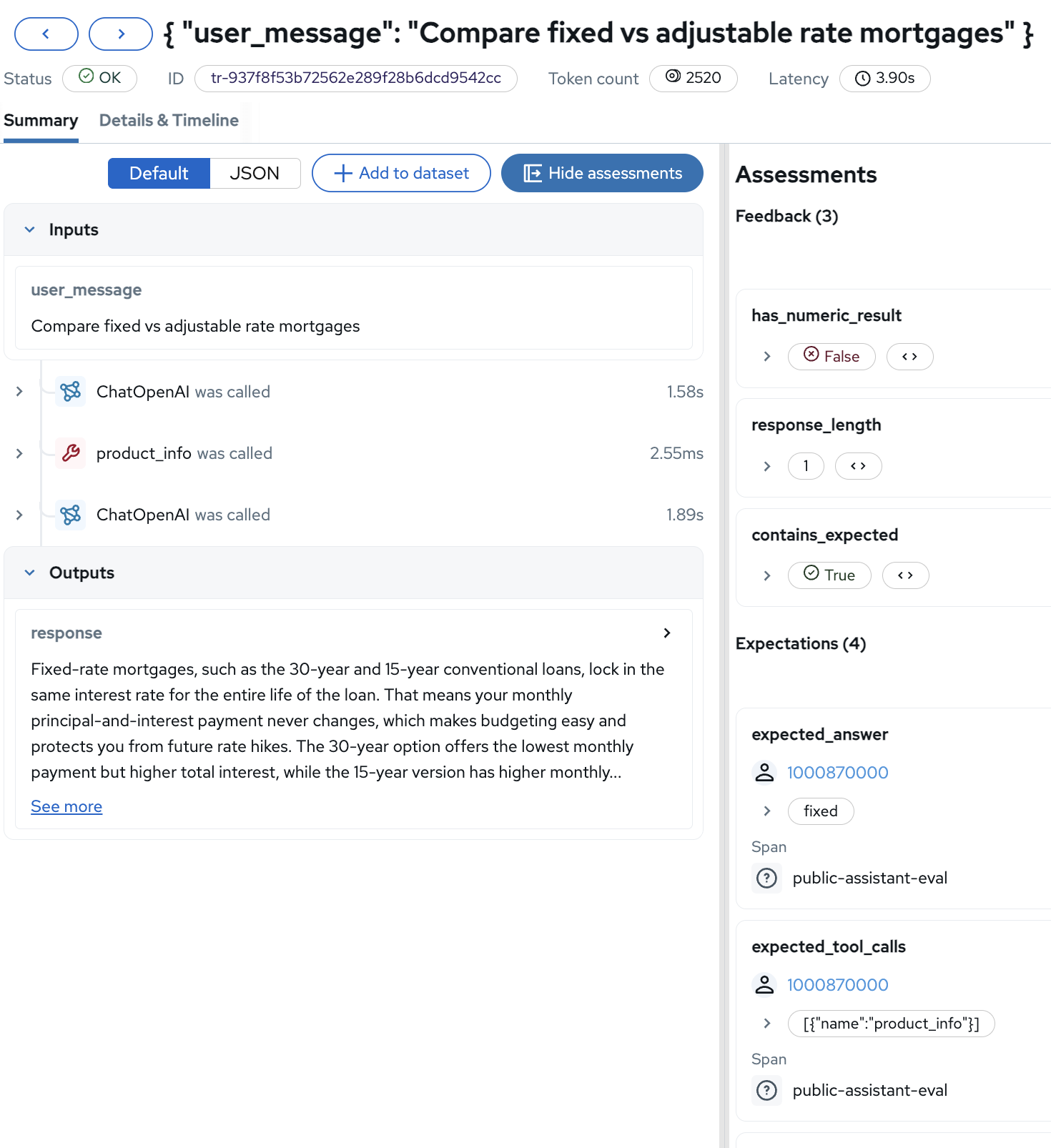Viewport: 1051px width, 1148px height.
Task: Click user icon beside expected_answer
Action: tap(764, 773)
